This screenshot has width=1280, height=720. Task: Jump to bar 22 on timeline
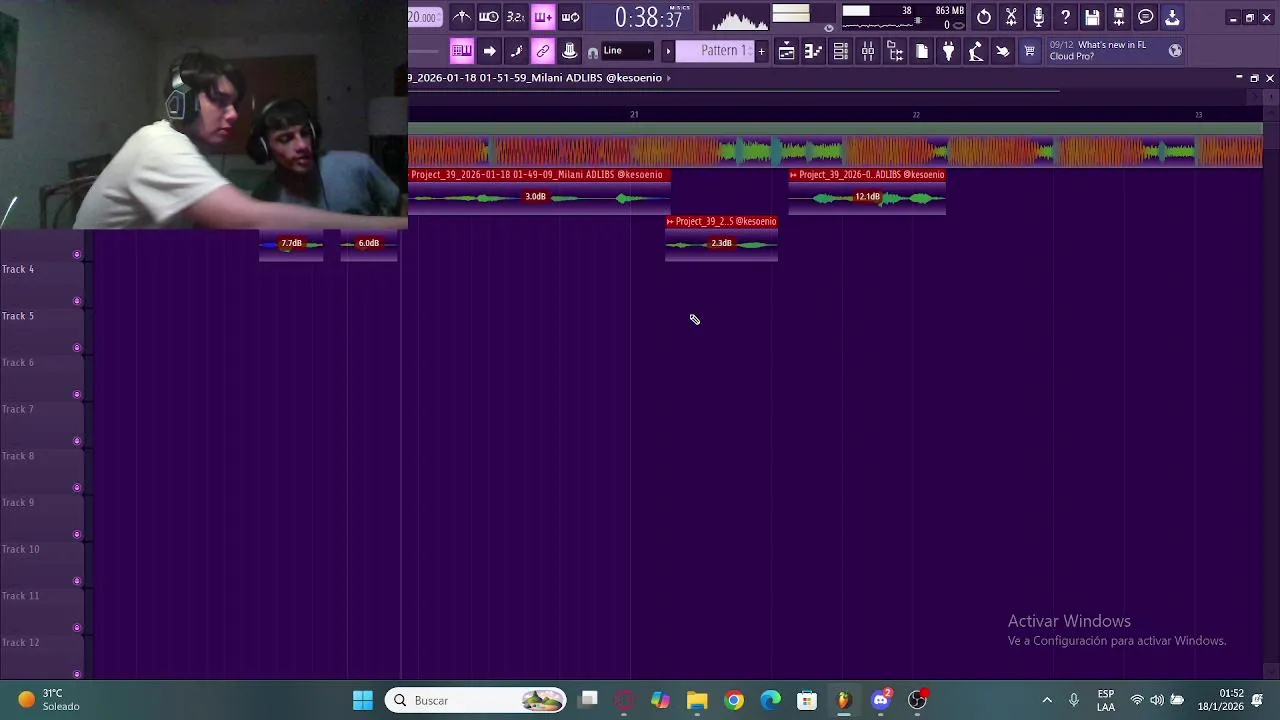(x=916, y=115)
